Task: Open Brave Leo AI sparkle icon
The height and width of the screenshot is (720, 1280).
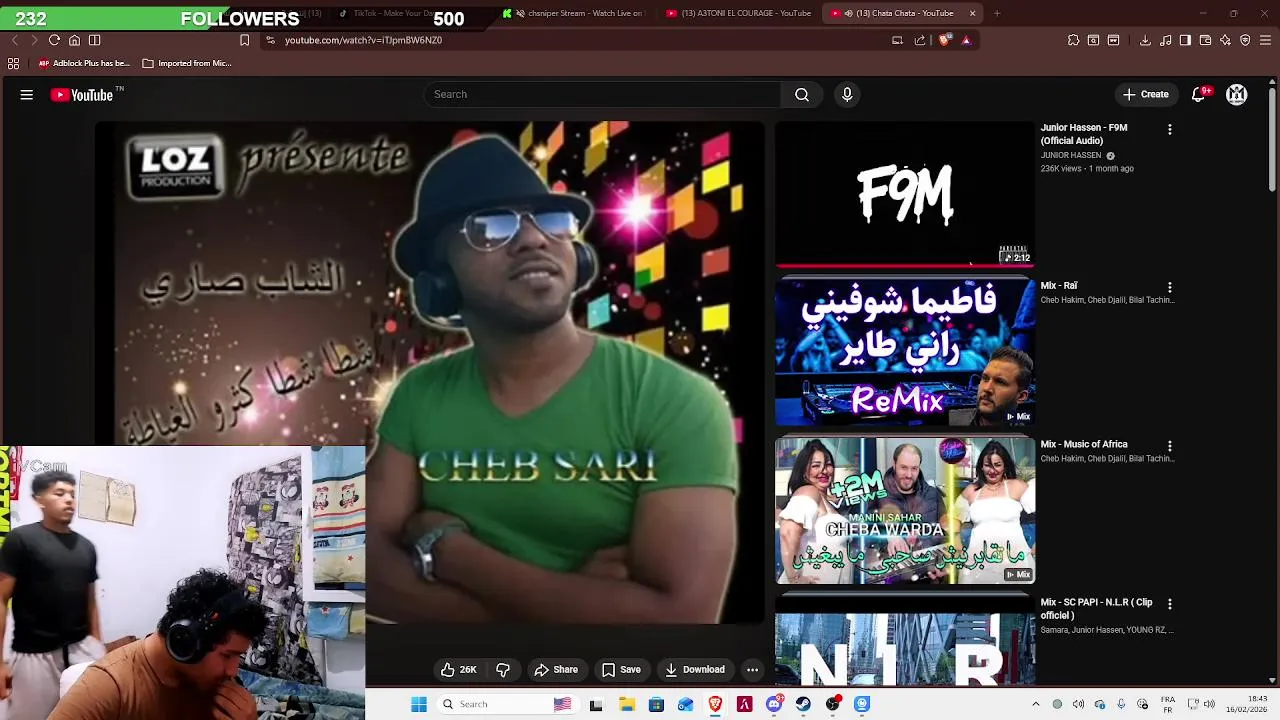Action: (1225, 40)
